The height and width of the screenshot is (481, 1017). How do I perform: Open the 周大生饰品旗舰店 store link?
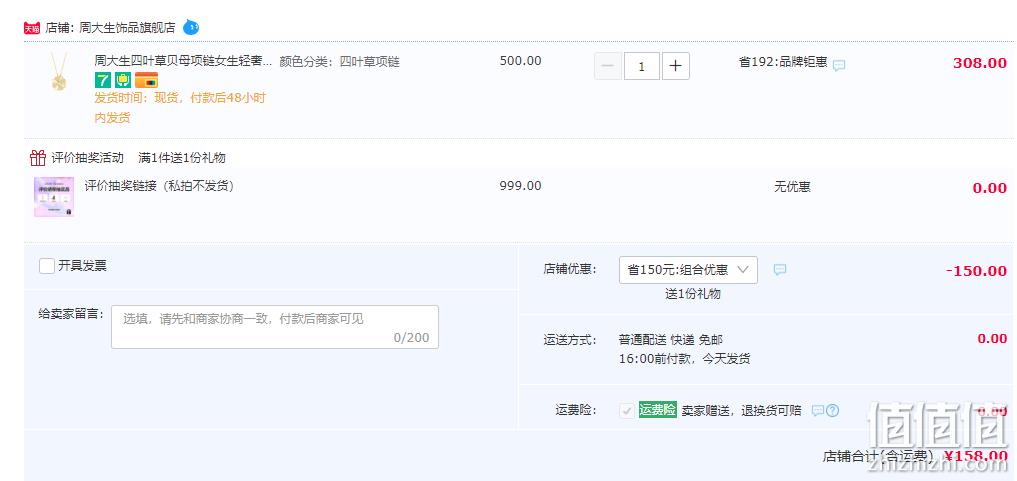point(127,28)
